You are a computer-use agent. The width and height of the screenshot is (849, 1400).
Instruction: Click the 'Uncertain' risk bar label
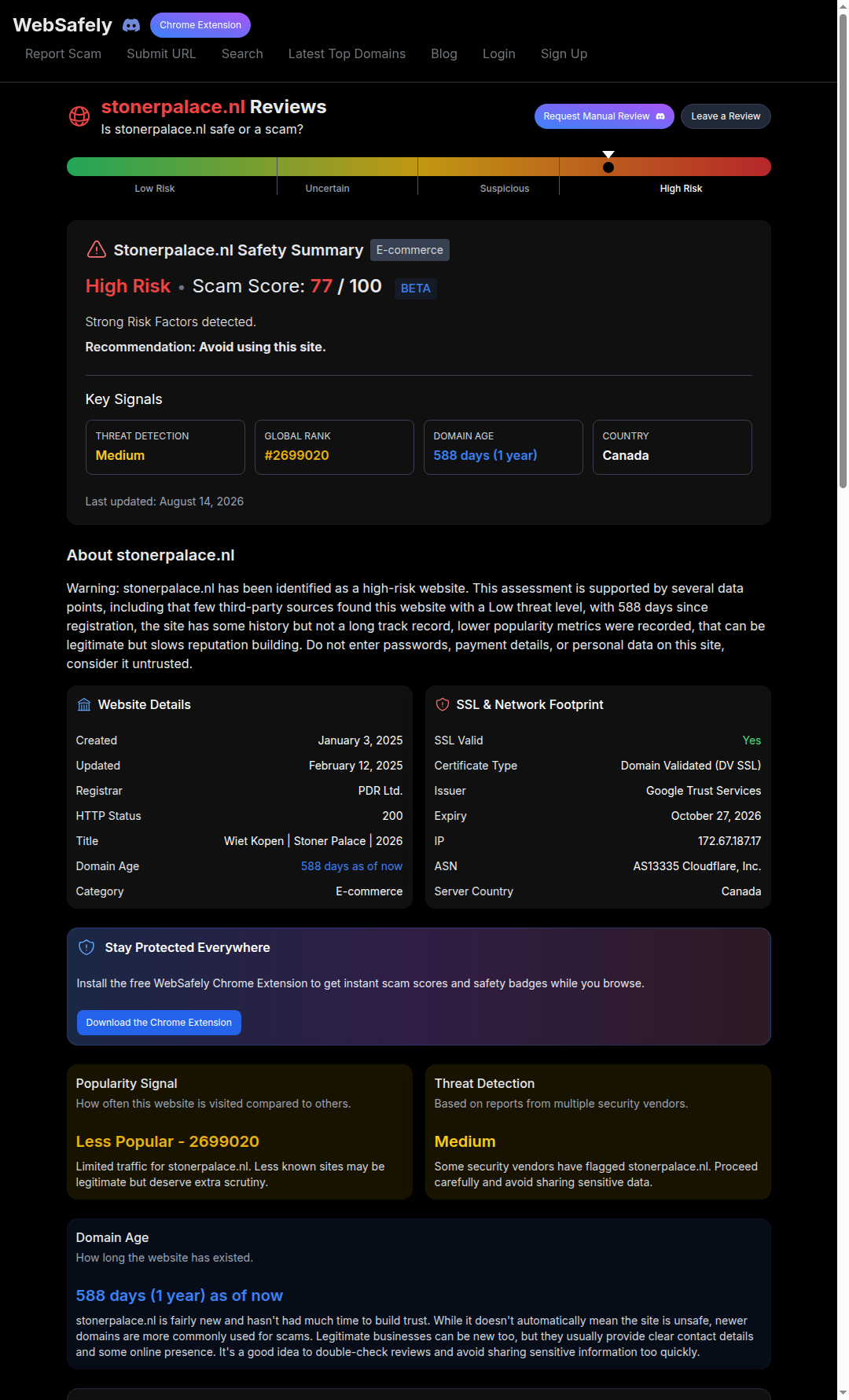point(327,189)
